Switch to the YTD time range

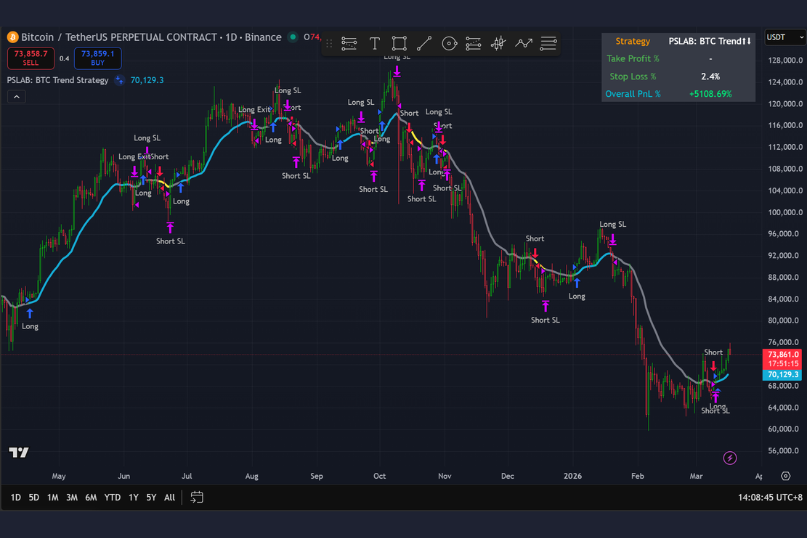112,497
